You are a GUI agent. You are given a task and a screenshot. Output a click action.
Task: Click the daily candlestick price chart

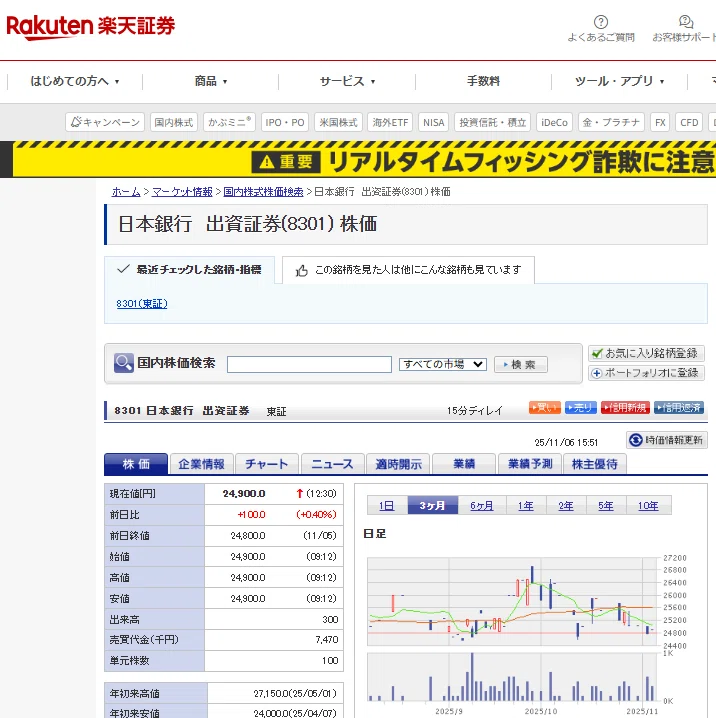point(513,601)
